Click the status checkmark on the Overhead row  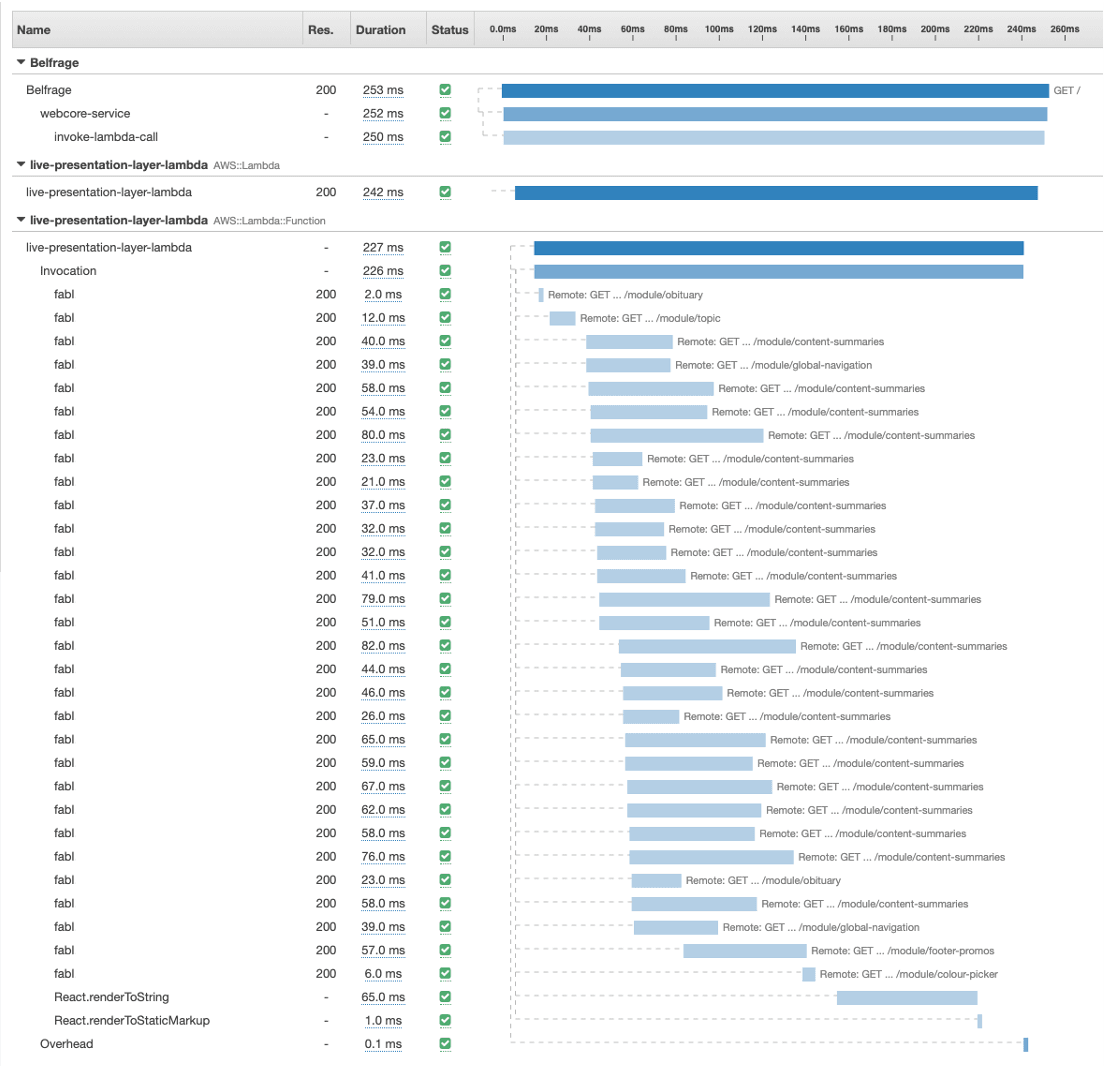click(x=445, y=1043)
